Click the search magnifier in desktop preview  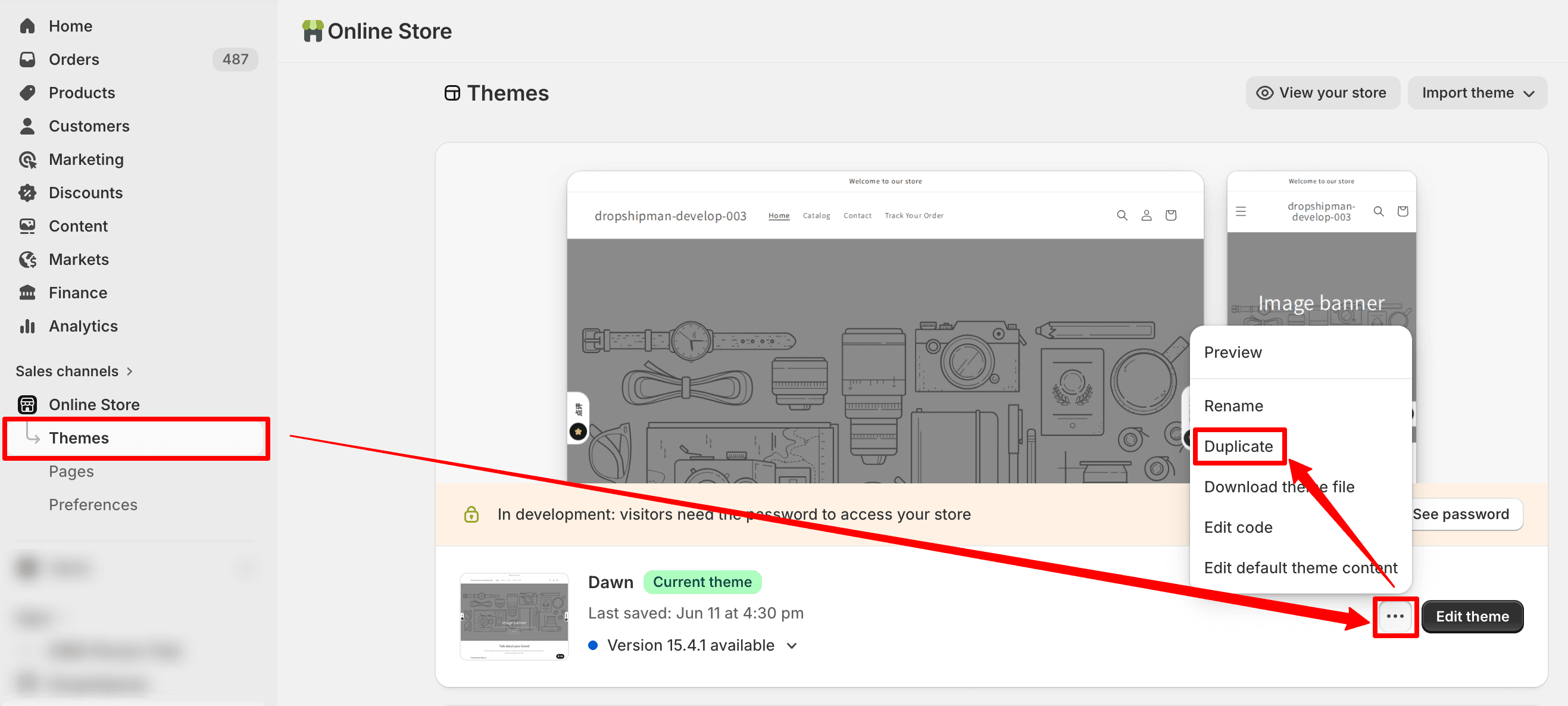click(x=1122, y=215)
